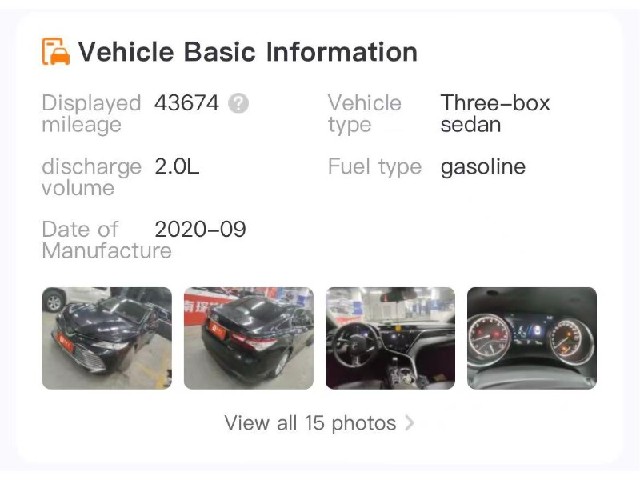
Task: Select the Three-box sedan value
Action: pos(495,113)
